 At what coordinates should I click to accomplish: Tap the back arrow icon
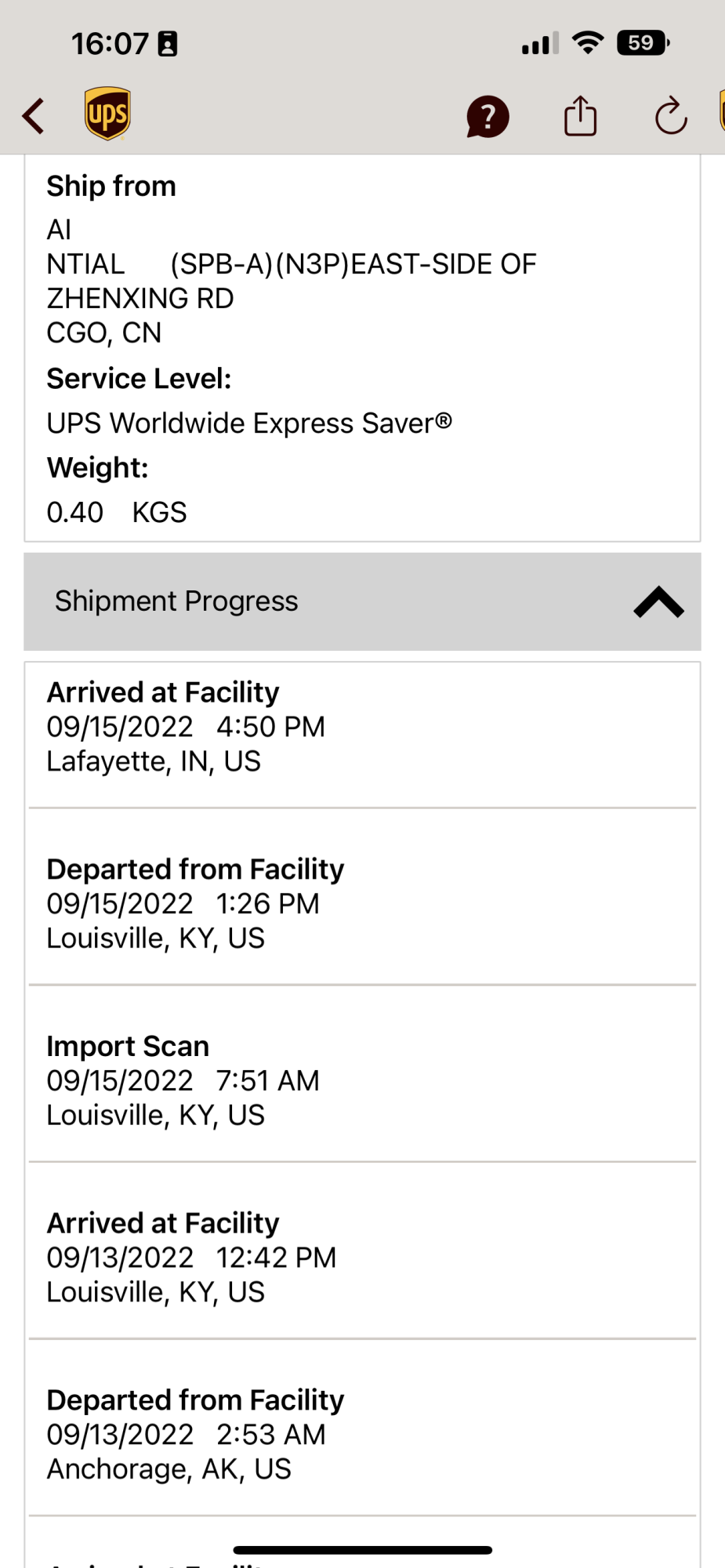(x=34, y=117)
